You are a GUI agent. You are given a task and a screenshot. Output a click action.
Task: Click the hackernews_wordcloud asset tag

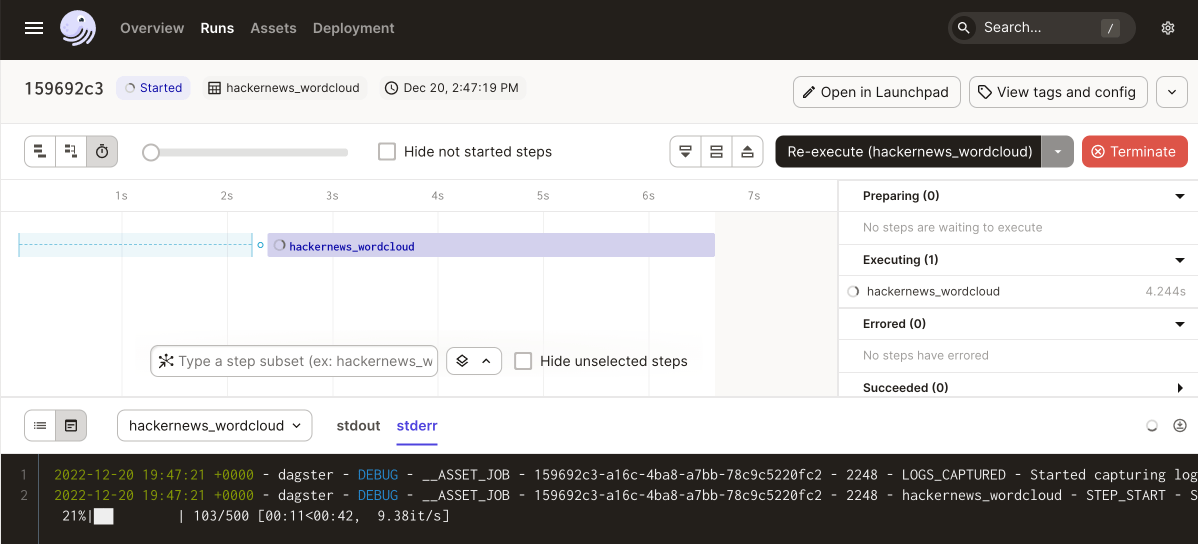click(x=284, y=88)
